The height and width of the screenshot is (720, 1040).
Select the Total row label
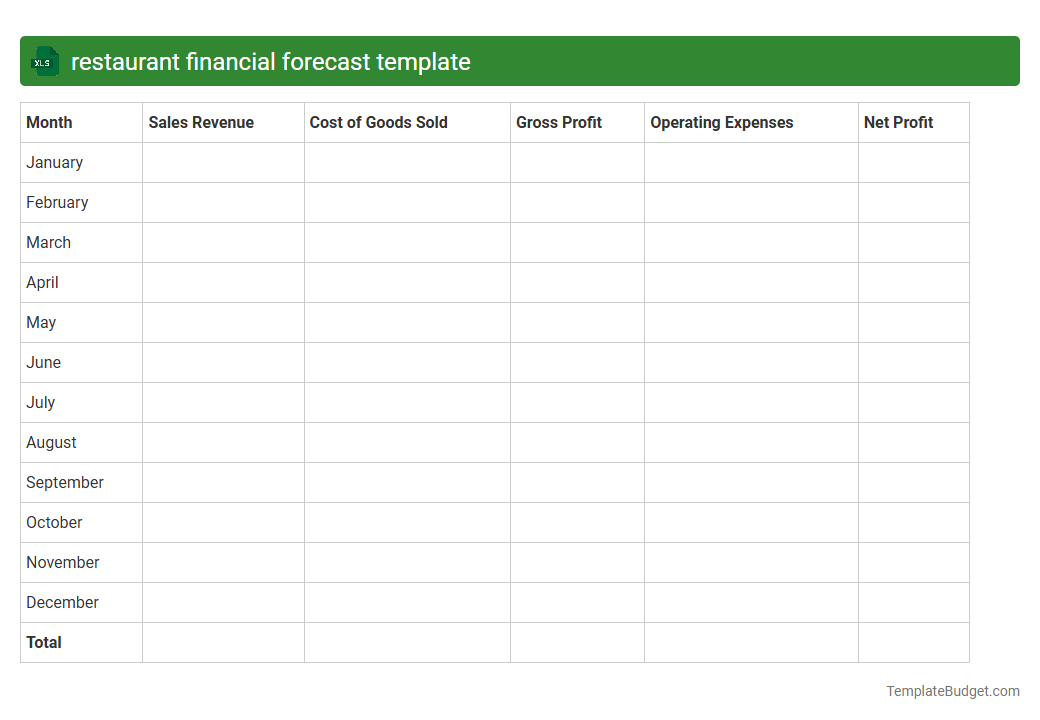pyautogui.click(x=44, y=642)
